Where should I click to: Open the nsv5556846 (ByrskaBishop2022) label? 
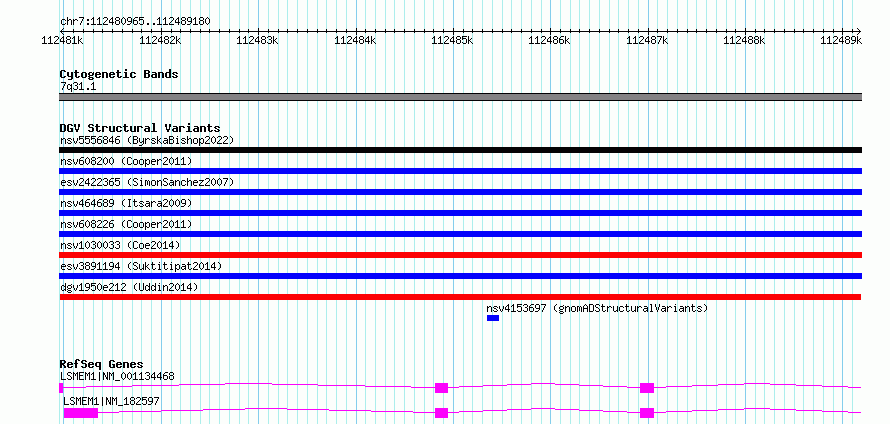(x=147, y=140)
